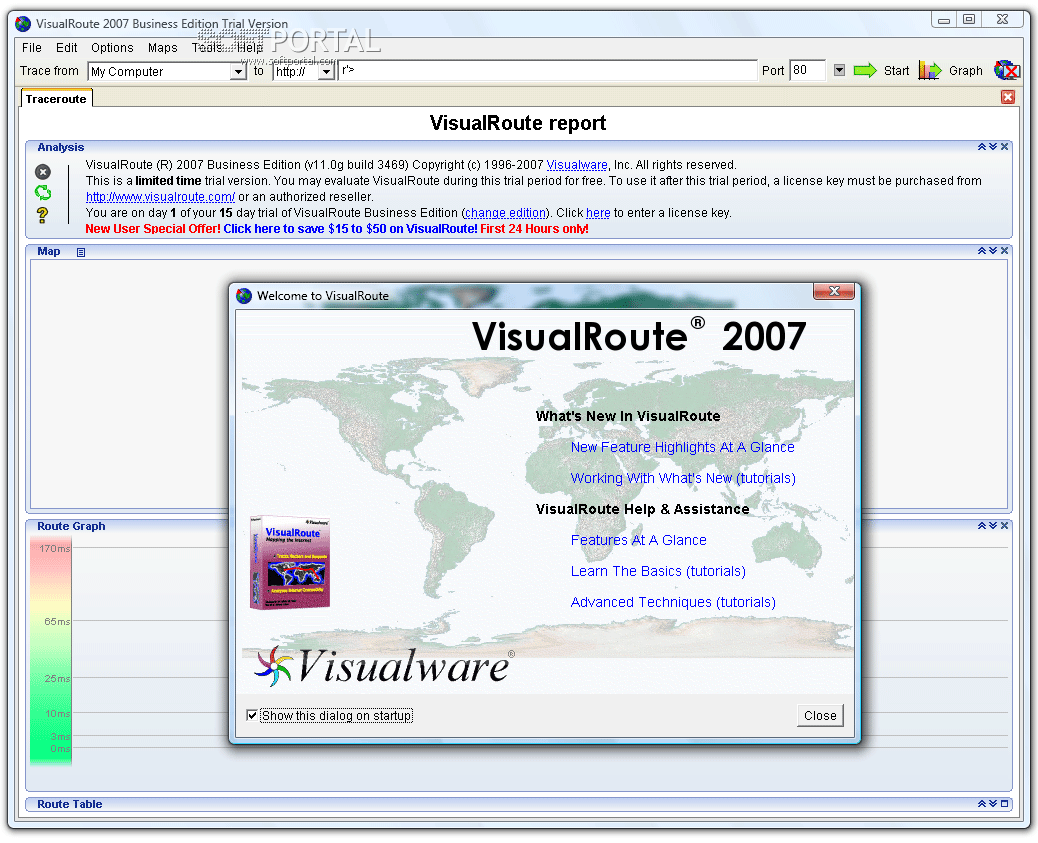Click the Close button in Welcome dialog
The width and height of the screenshot is (1038, 843).
tap(820, 715)
